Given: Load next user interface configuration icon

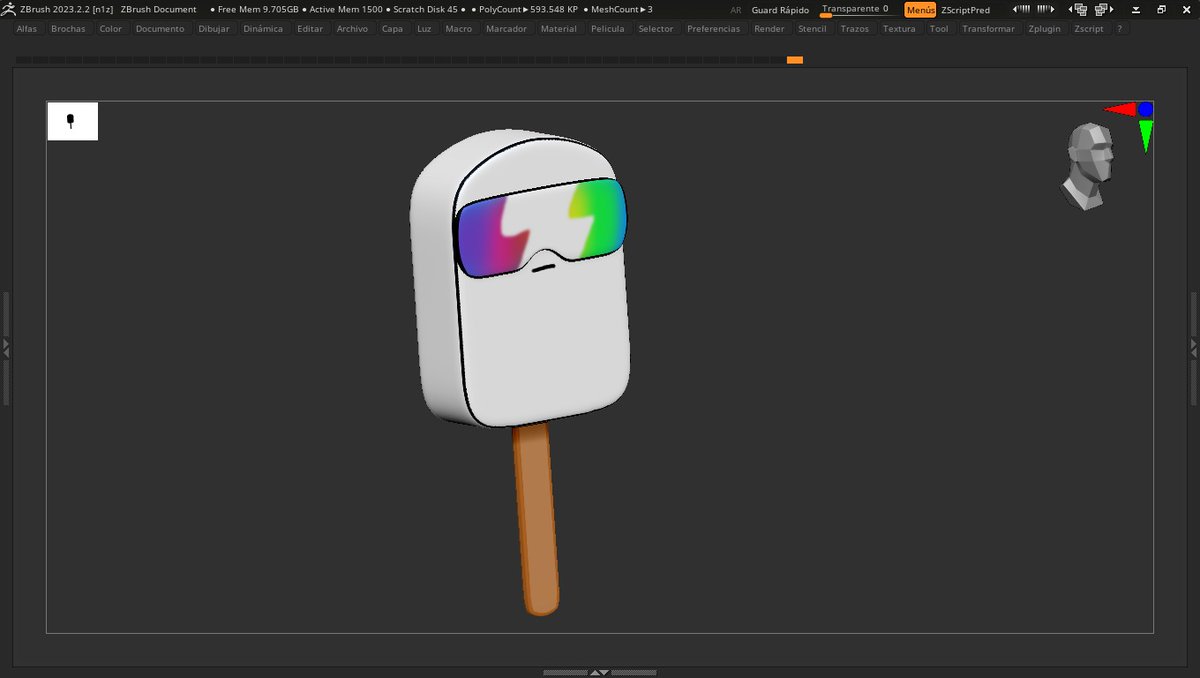Looking at the screenshot, I should pyautogui.click(x=1104, y=9).
